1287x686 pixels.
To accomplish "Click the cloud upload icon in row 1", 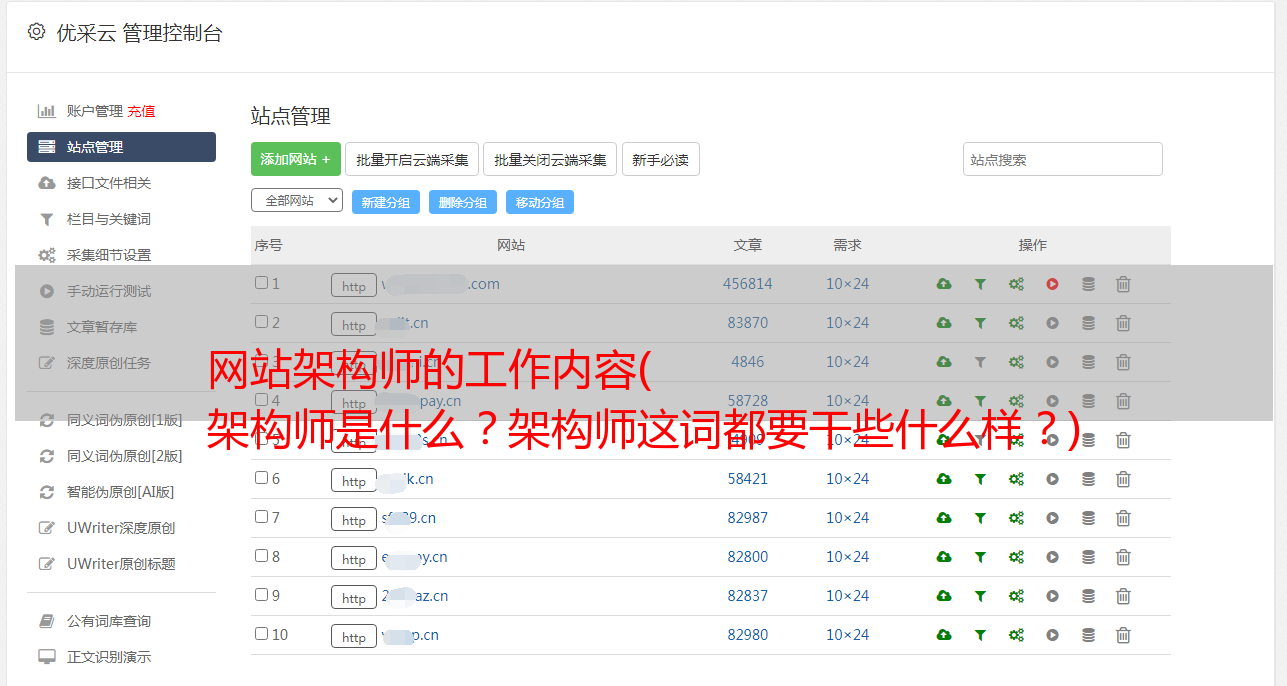I will (944, 284).
